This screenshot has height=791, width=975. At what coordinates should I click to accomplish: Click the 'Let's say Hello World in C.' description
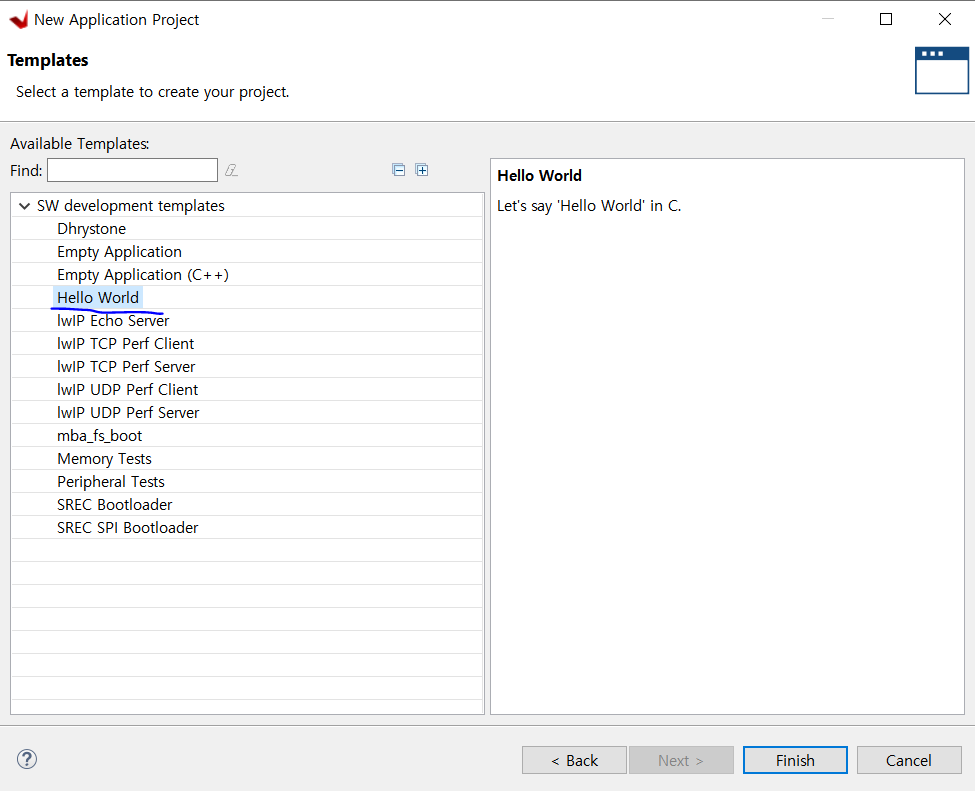click(589, 206)
